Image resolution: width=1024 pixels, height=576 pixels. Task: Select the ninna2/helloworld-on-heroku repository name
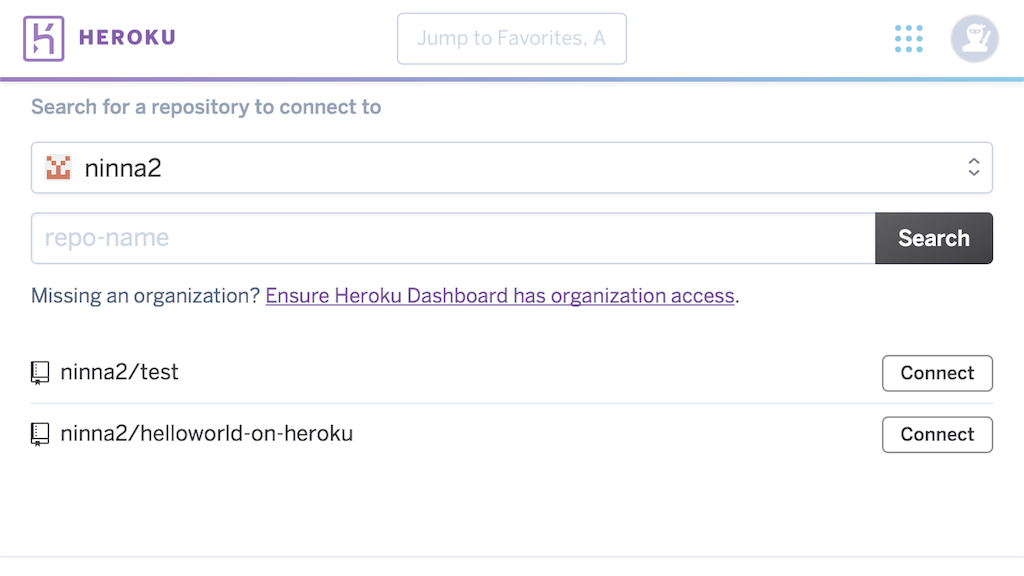pos(206,434)
